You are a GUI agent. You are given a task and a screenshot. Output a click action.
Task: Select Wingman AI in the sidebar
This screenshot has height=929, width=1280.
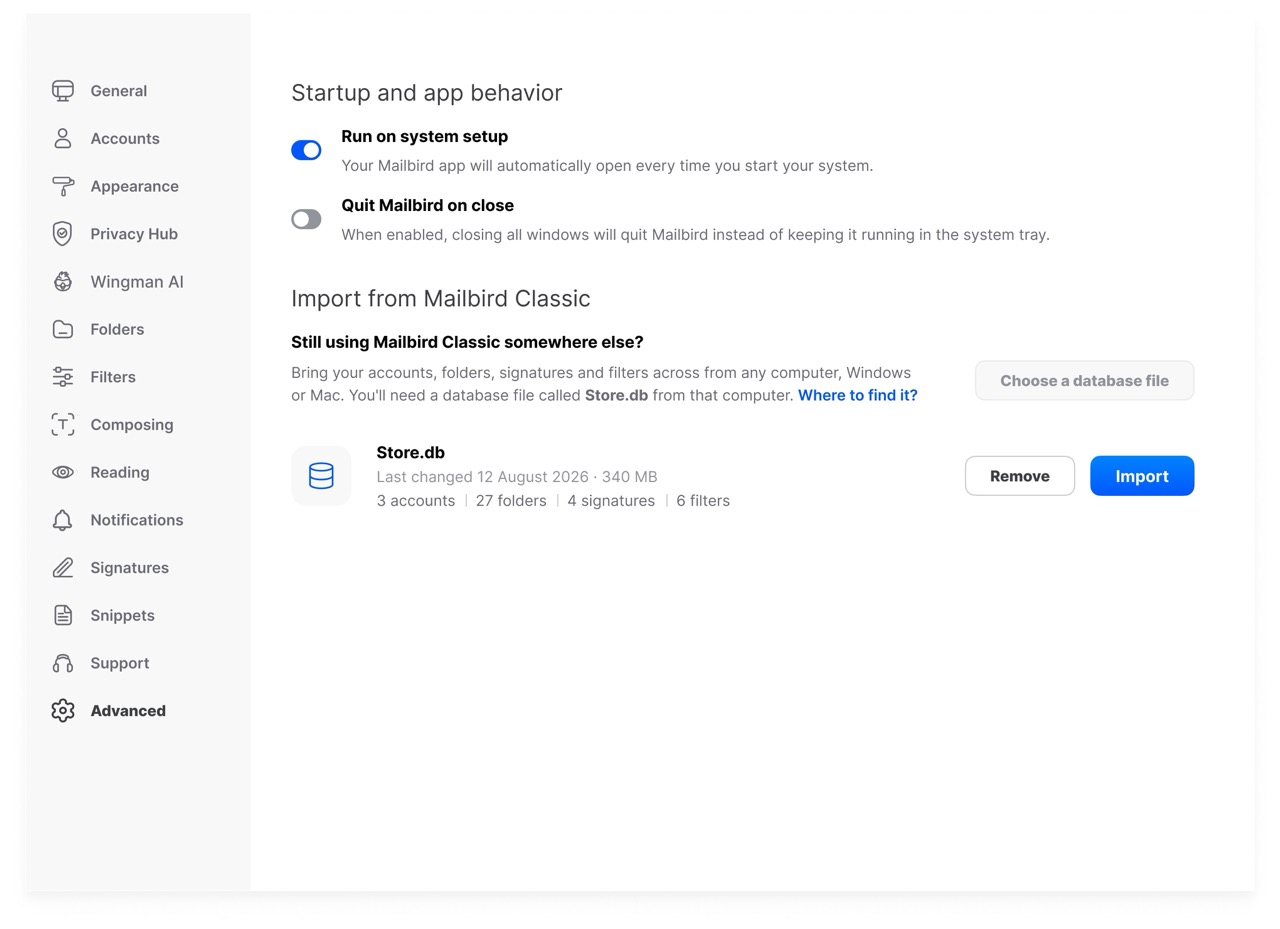pos(137,282)
